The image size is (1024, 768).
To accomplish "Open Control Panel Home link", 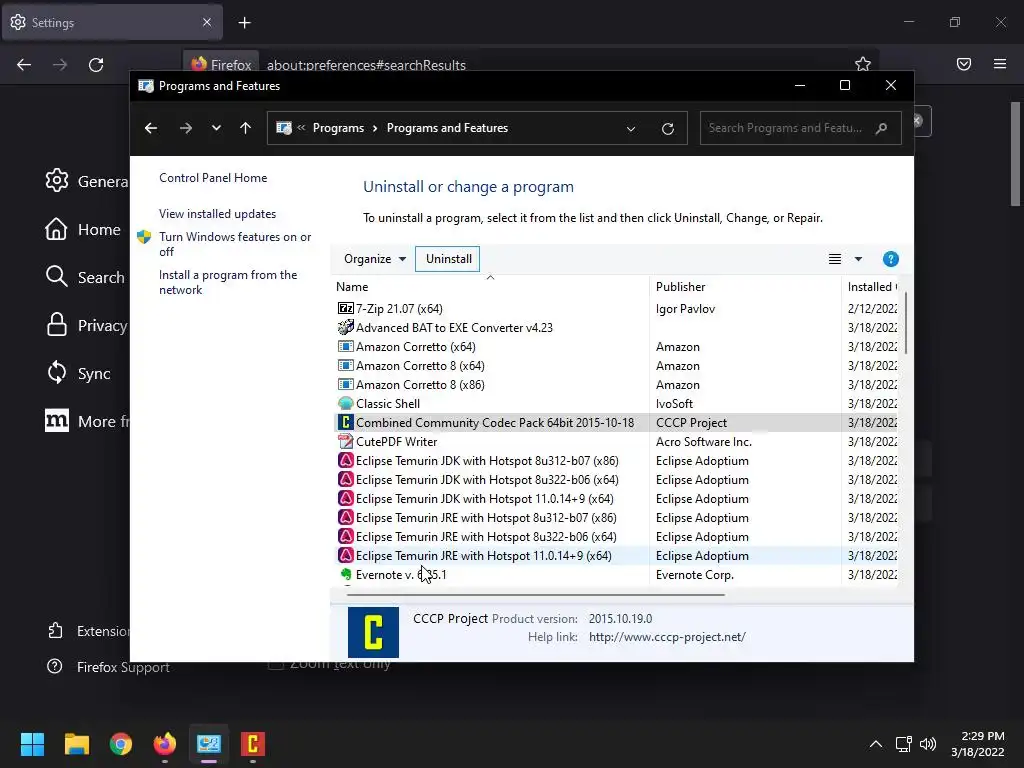I will tap(213, 178).
